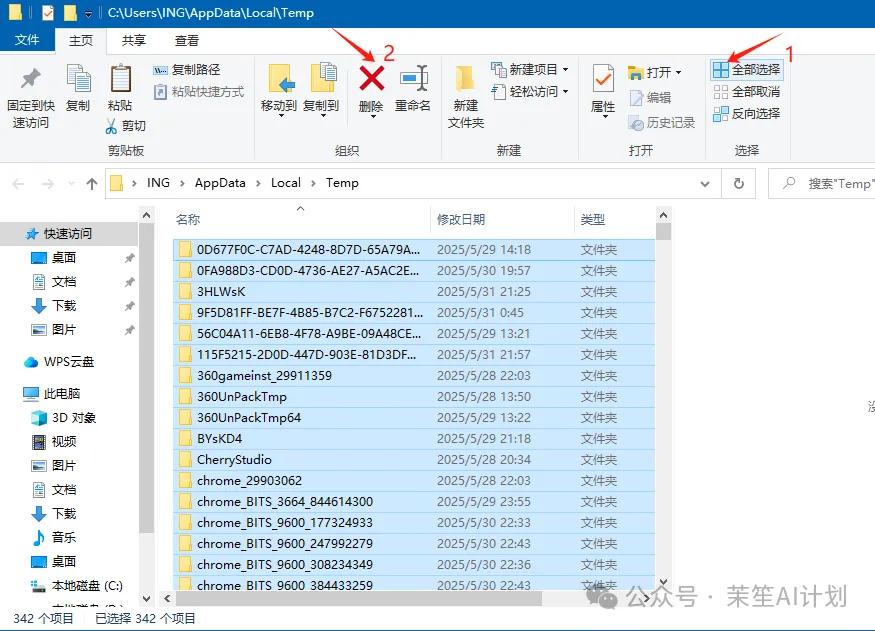The width and height of the screenshot is (875, 631).
Task: Click the Refresh button
Action: [738, 184]
